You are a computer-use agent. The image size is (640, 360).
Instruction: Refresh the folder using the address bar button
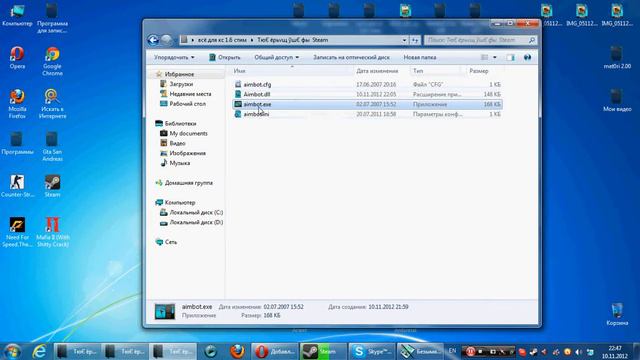pos(415,40)
